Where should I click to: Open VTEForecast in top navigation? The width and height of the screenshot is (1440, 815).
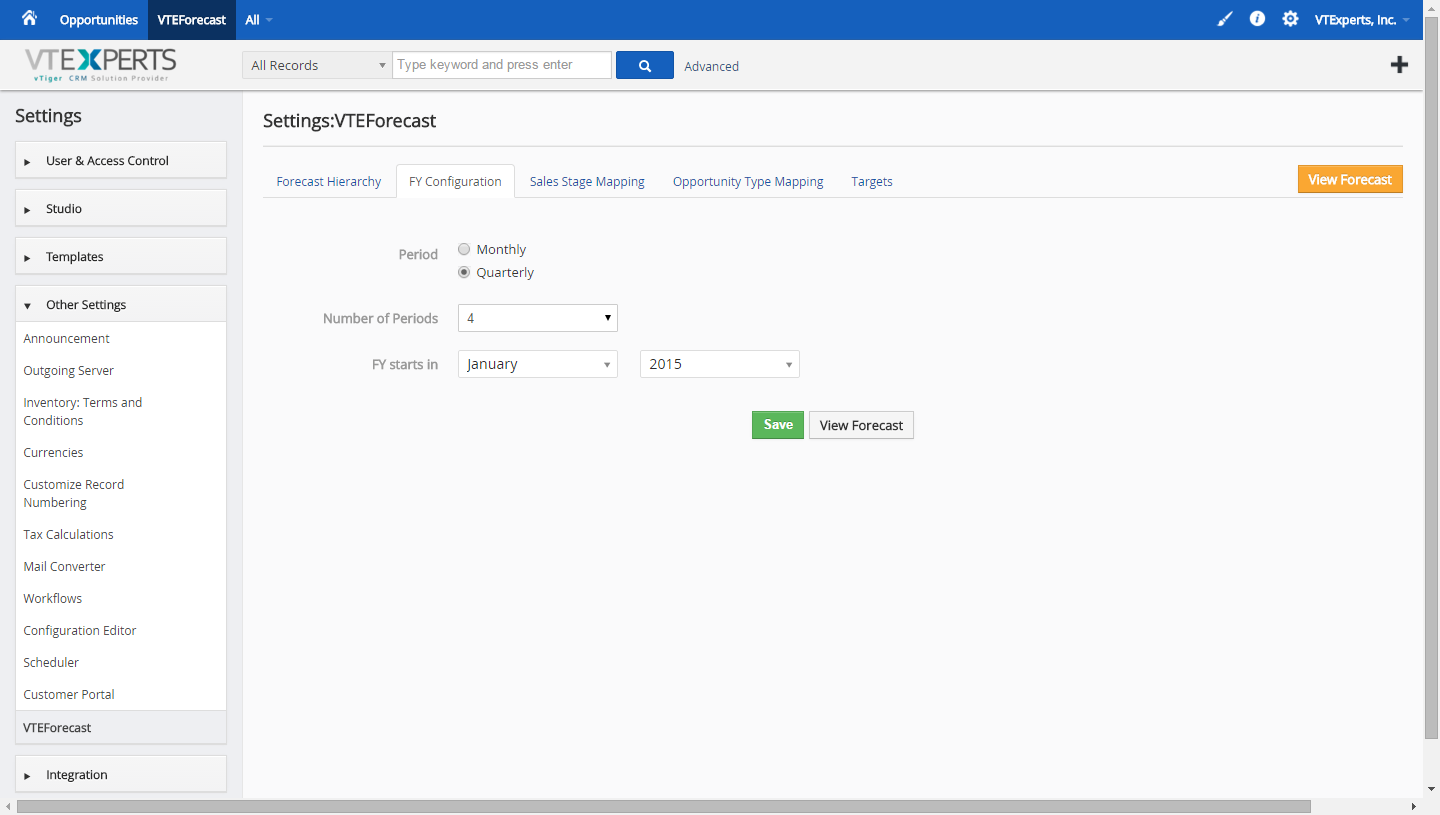tap(192, 20)
